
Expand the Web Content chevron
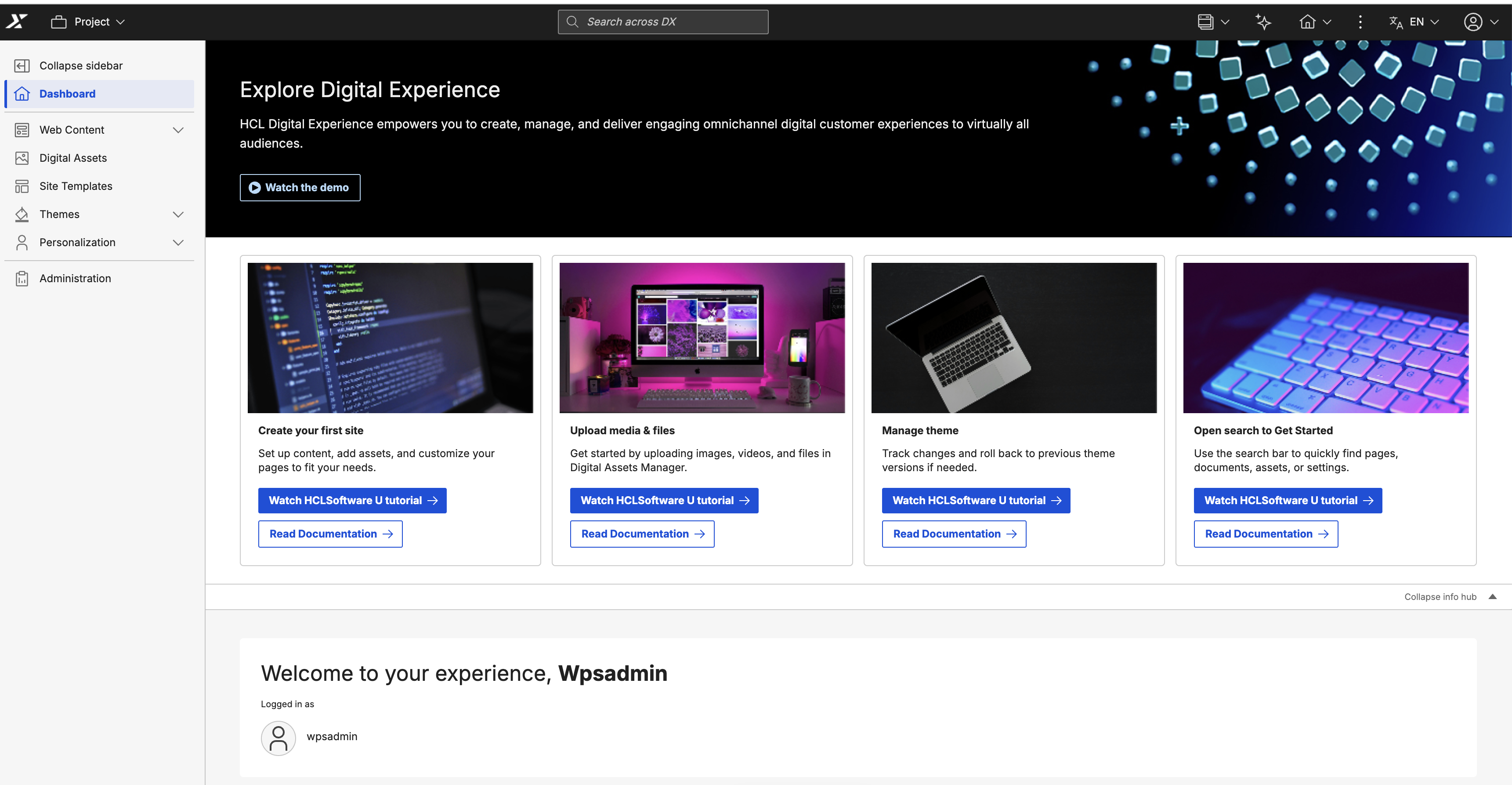(178, 130)
